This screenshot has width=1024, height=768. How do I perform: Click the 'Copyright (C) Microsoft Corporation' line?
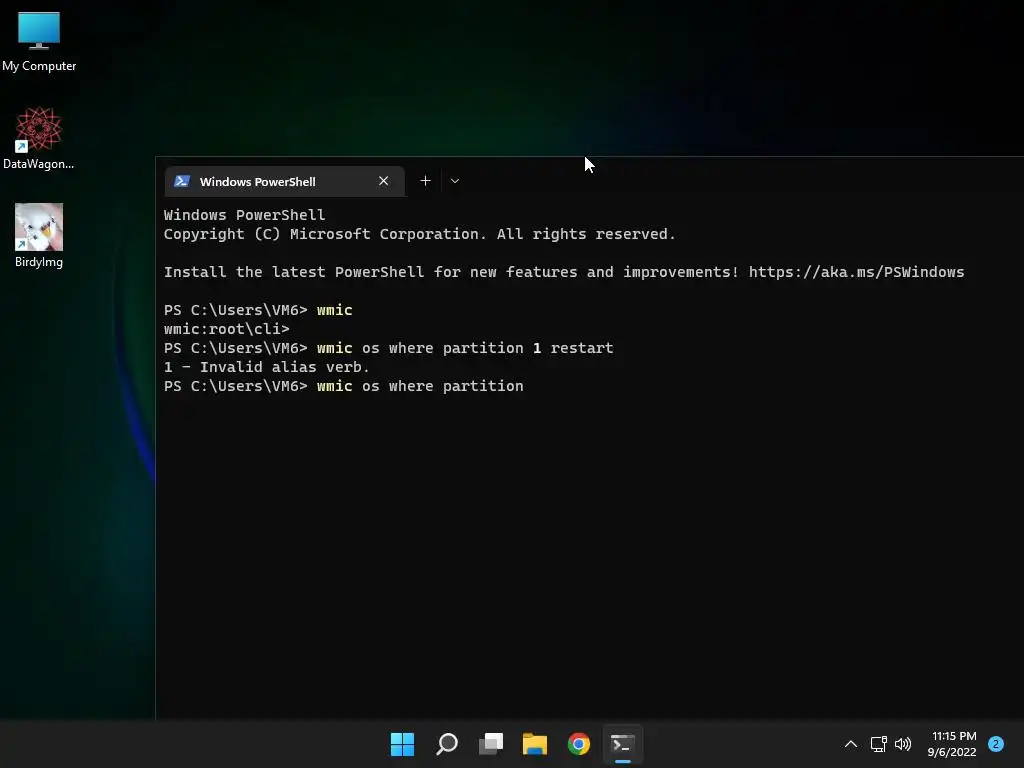point(419,234)
